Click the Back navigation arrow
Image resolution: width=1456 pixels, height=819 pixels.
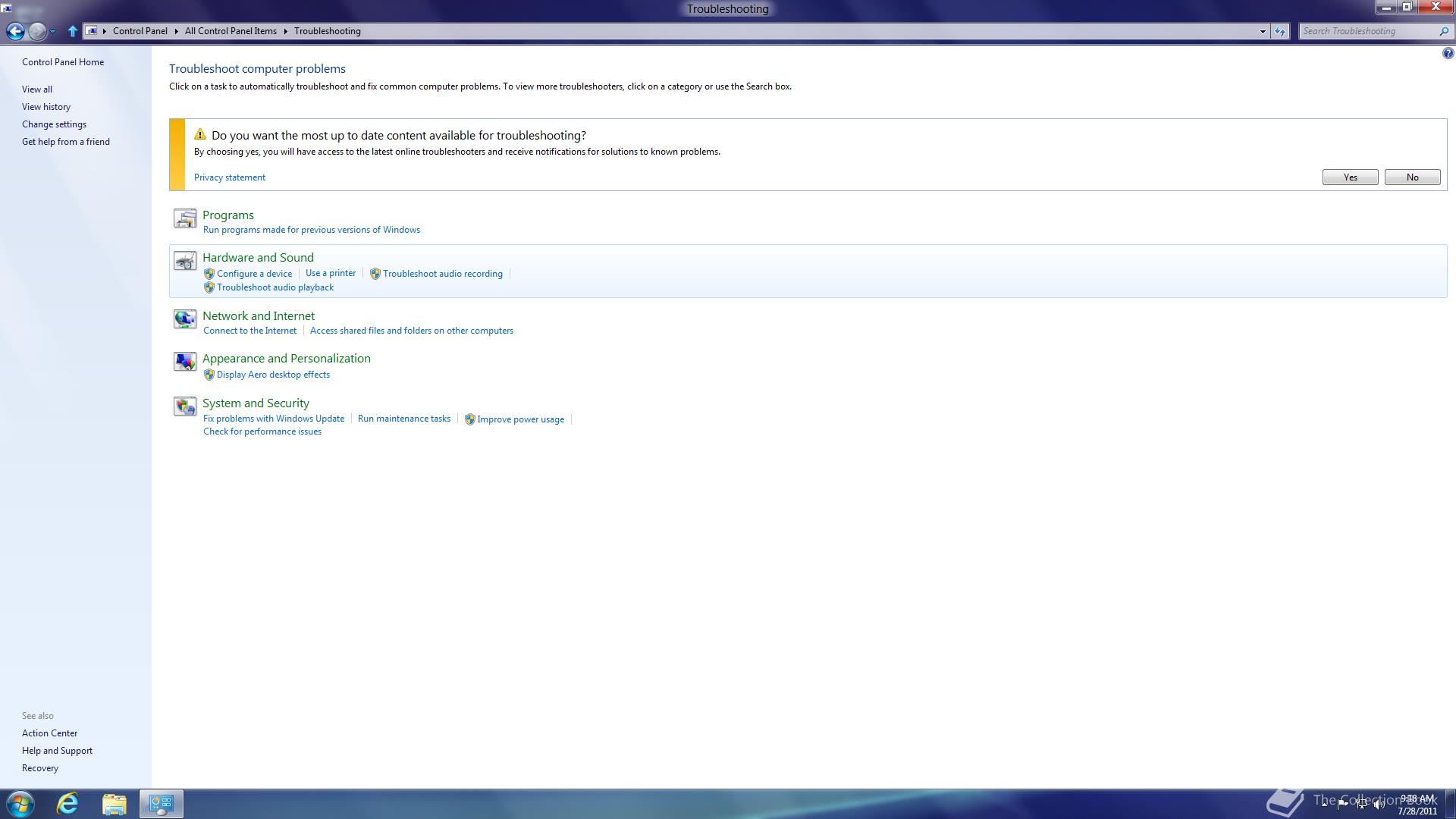15,31
